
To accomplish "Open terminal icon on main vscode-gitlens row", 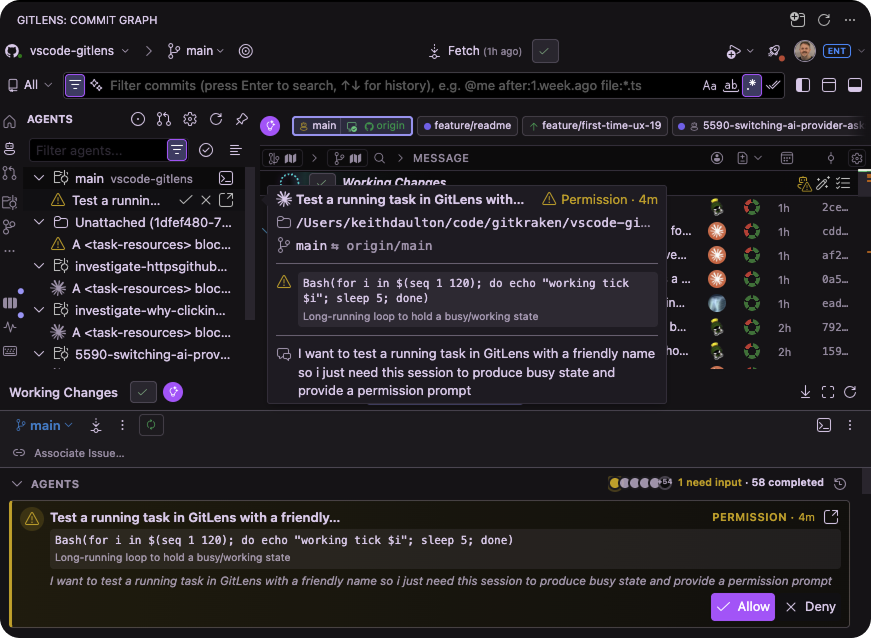I will [x=226, y=178].
